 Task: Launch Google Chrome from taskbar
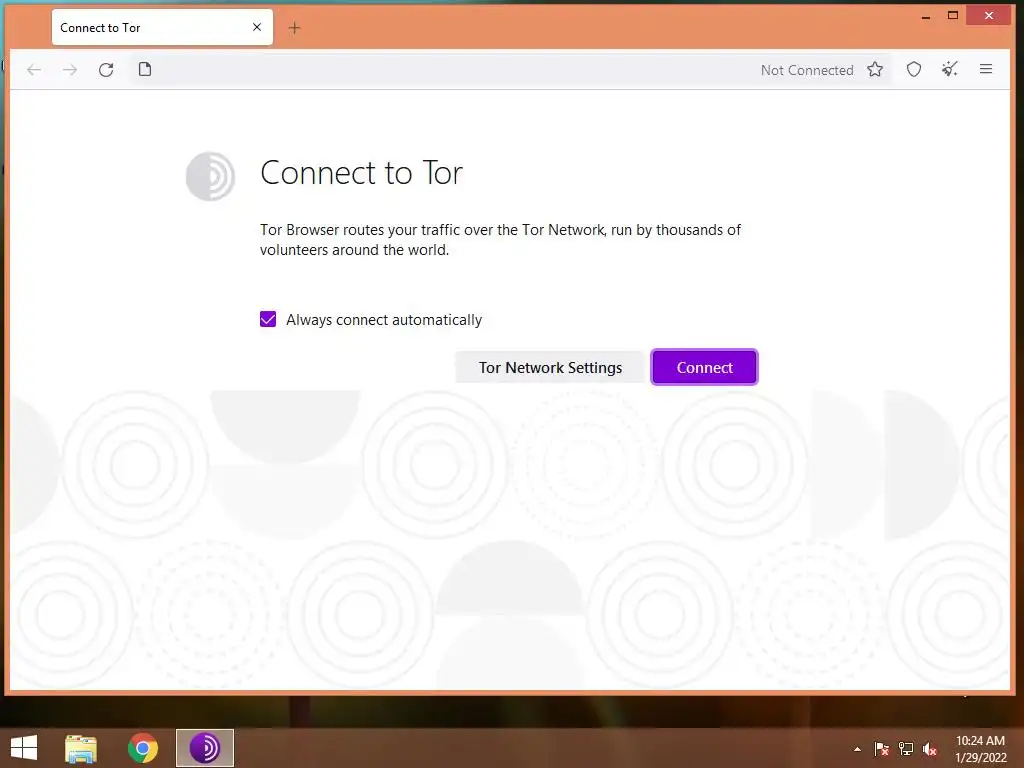142,748
